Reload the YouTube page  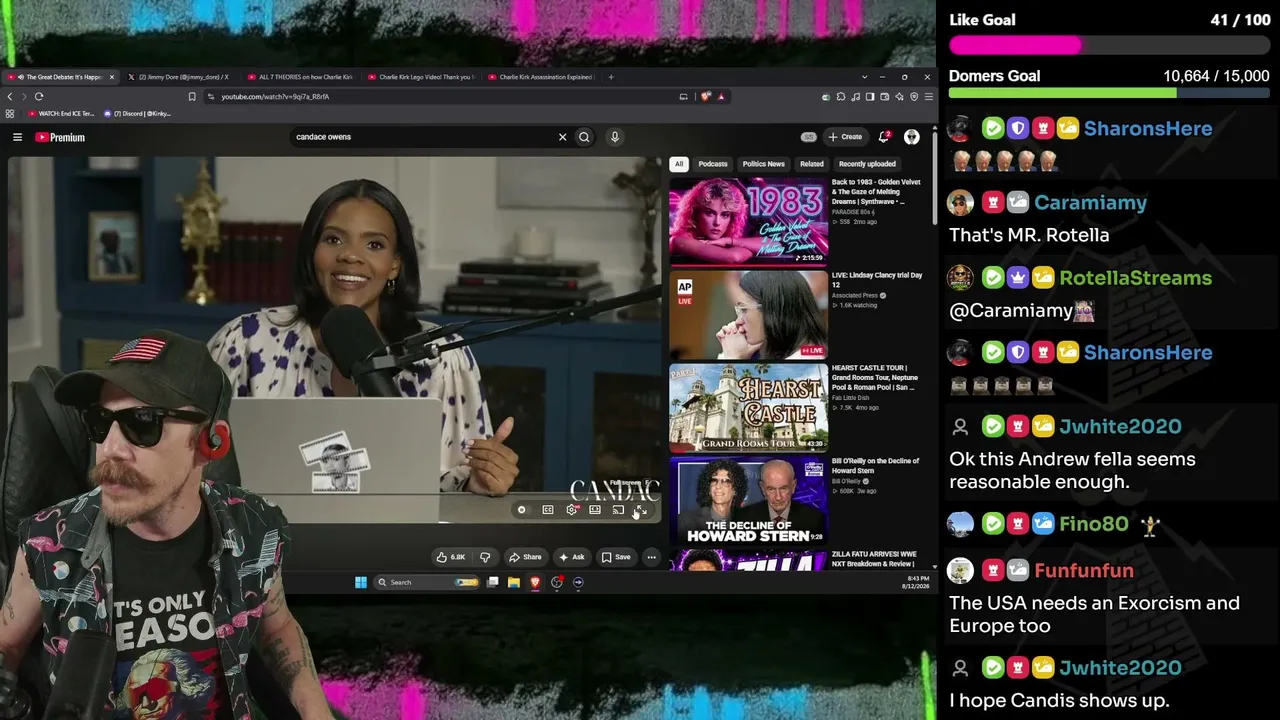click(39, 97)
